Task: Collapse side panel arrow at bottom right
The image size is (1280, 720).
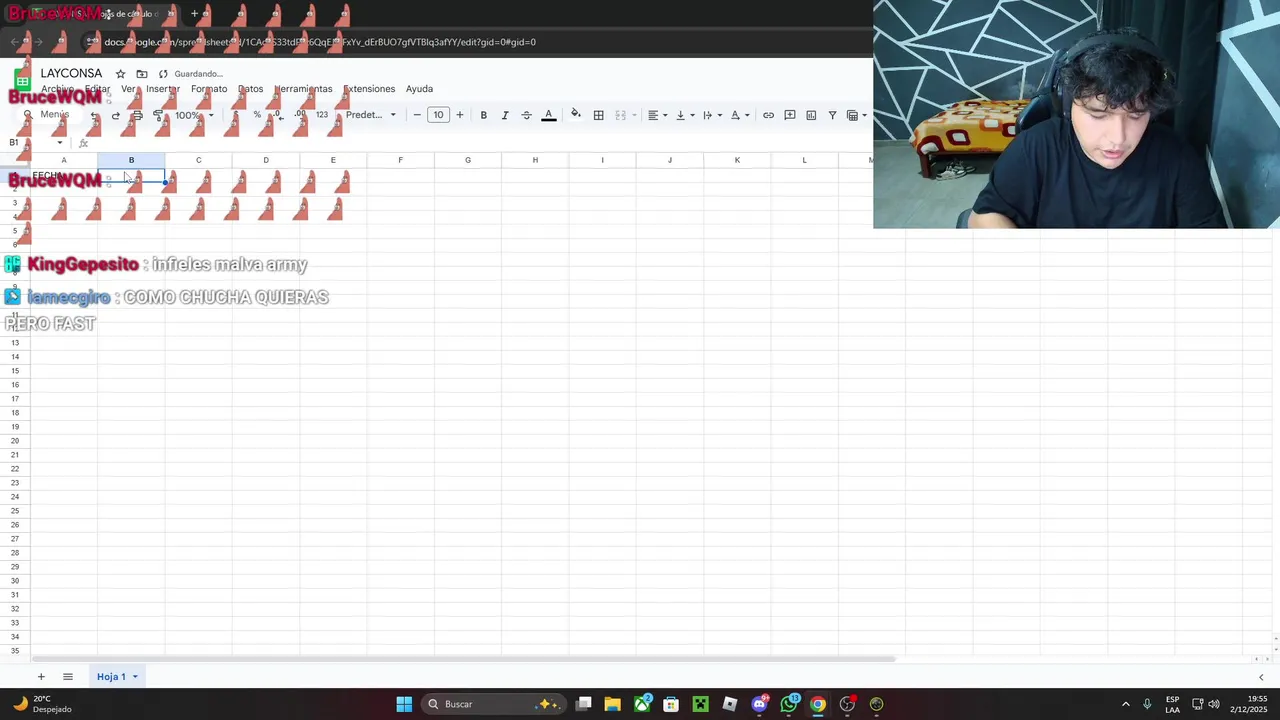Action: [1261, 677]
